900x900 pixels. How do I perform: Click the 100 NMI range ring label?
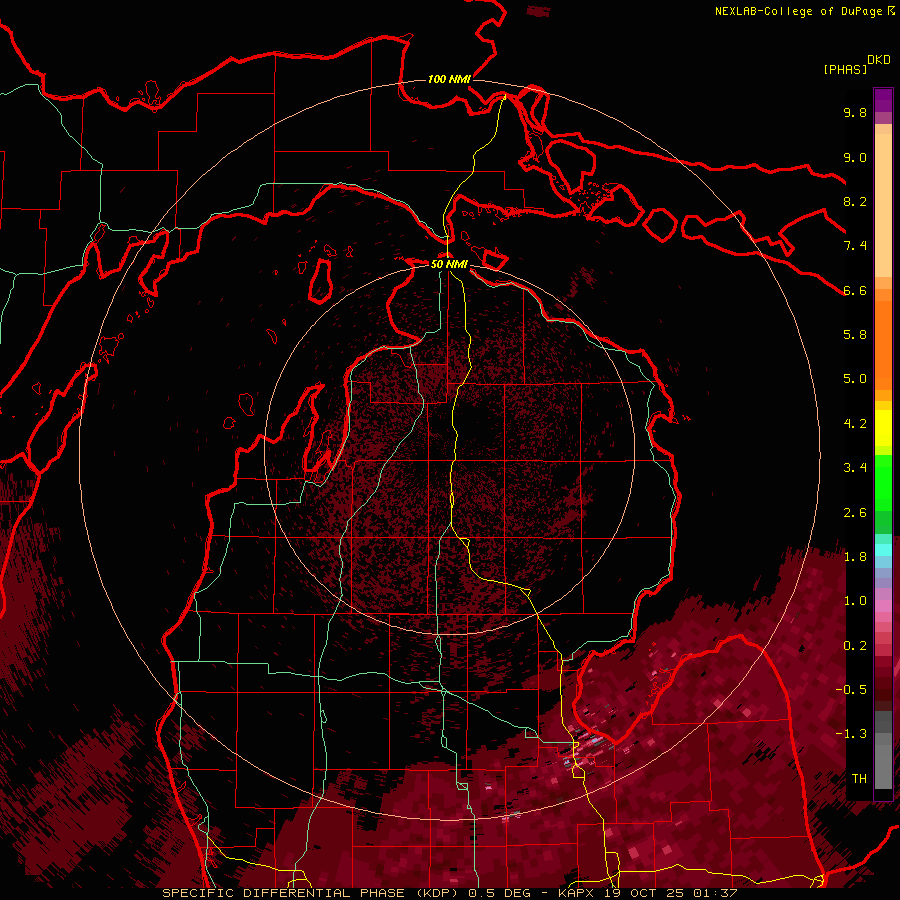449,79
